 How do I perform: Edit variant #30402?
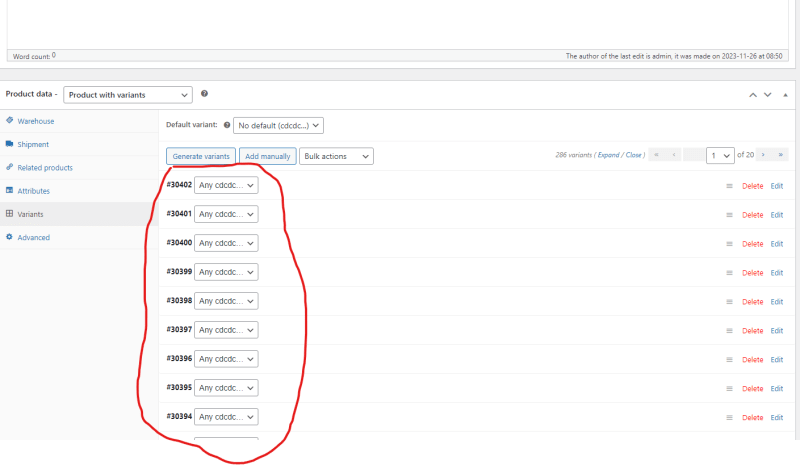coord(777,186)
